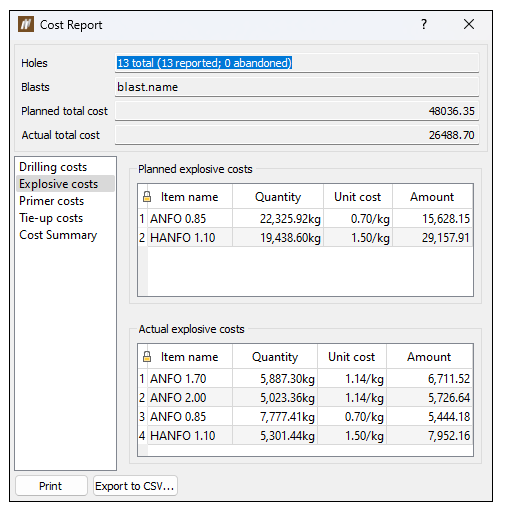Click Export to CSV button

click(135, 486)
